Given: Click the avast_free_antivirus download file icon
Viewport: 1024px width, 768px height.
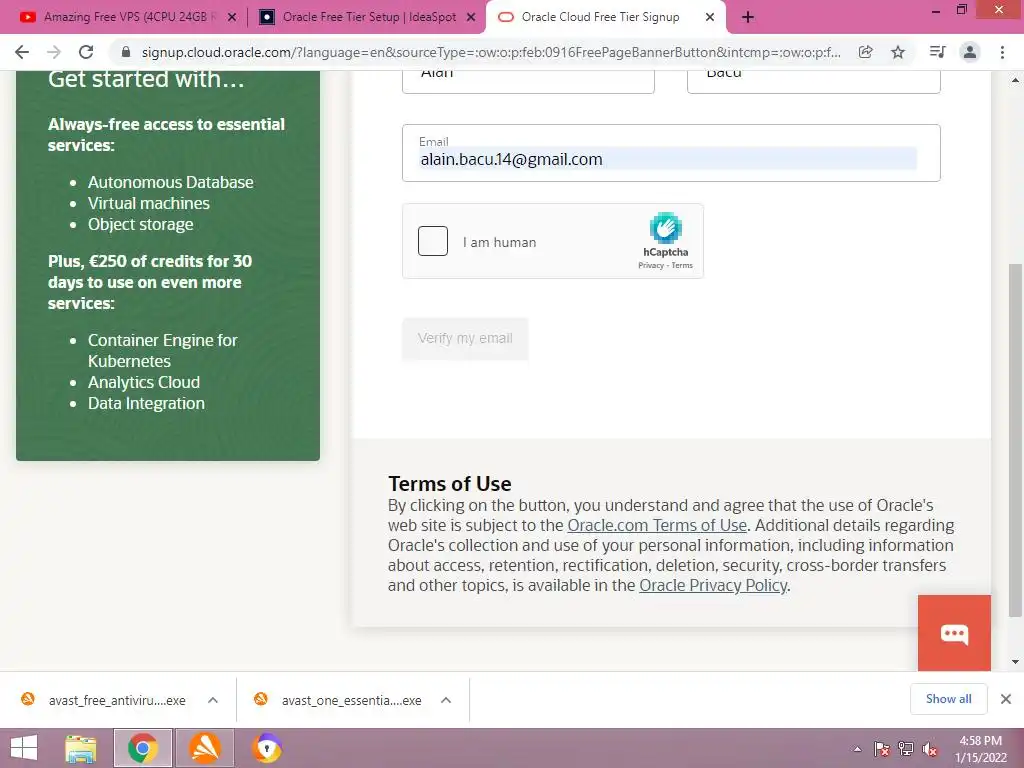Looking at the screenshot, I should point(27,699).
